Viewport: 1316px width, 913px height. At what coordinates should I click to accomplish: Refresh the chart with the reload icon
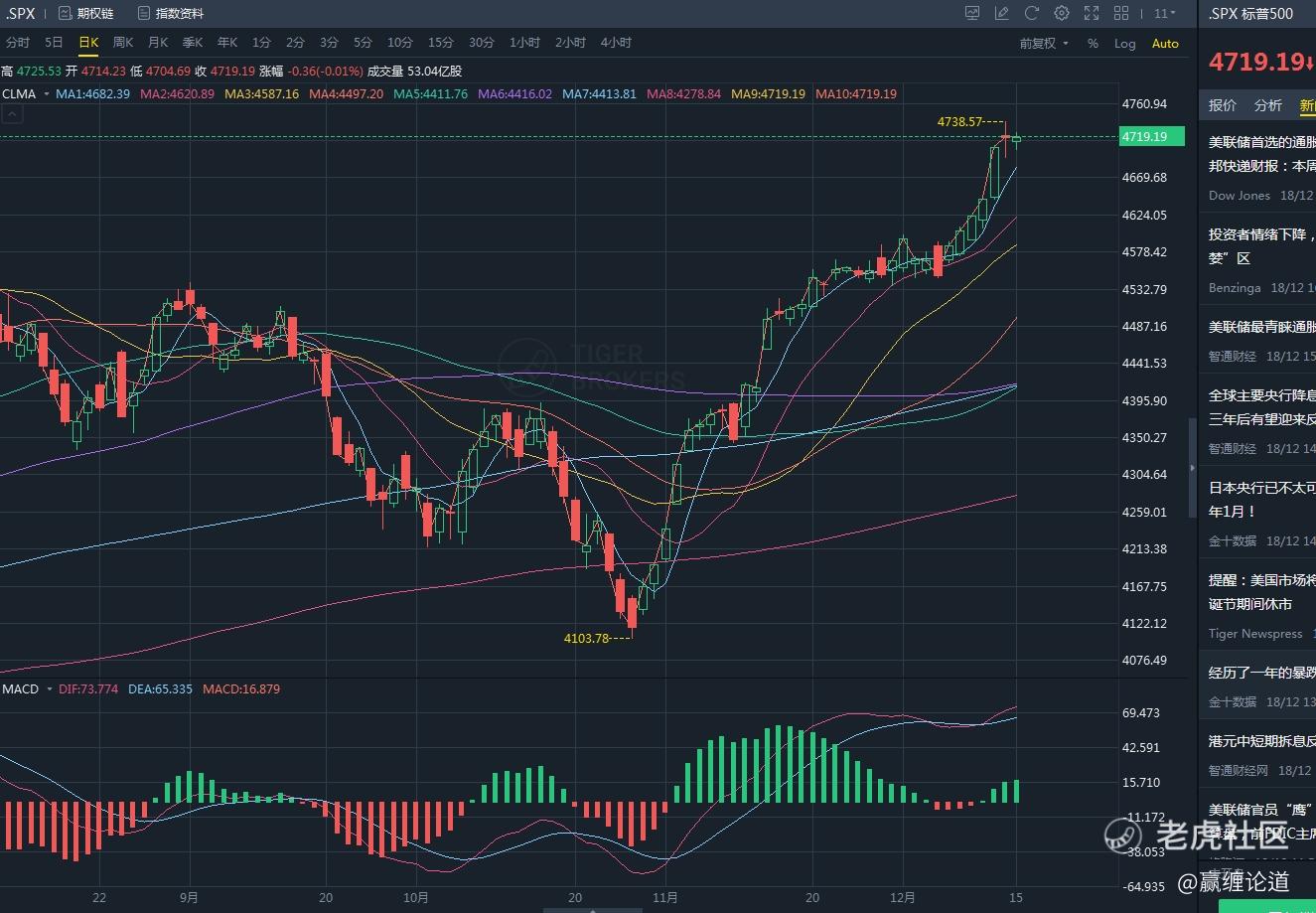pos(1032,14)
